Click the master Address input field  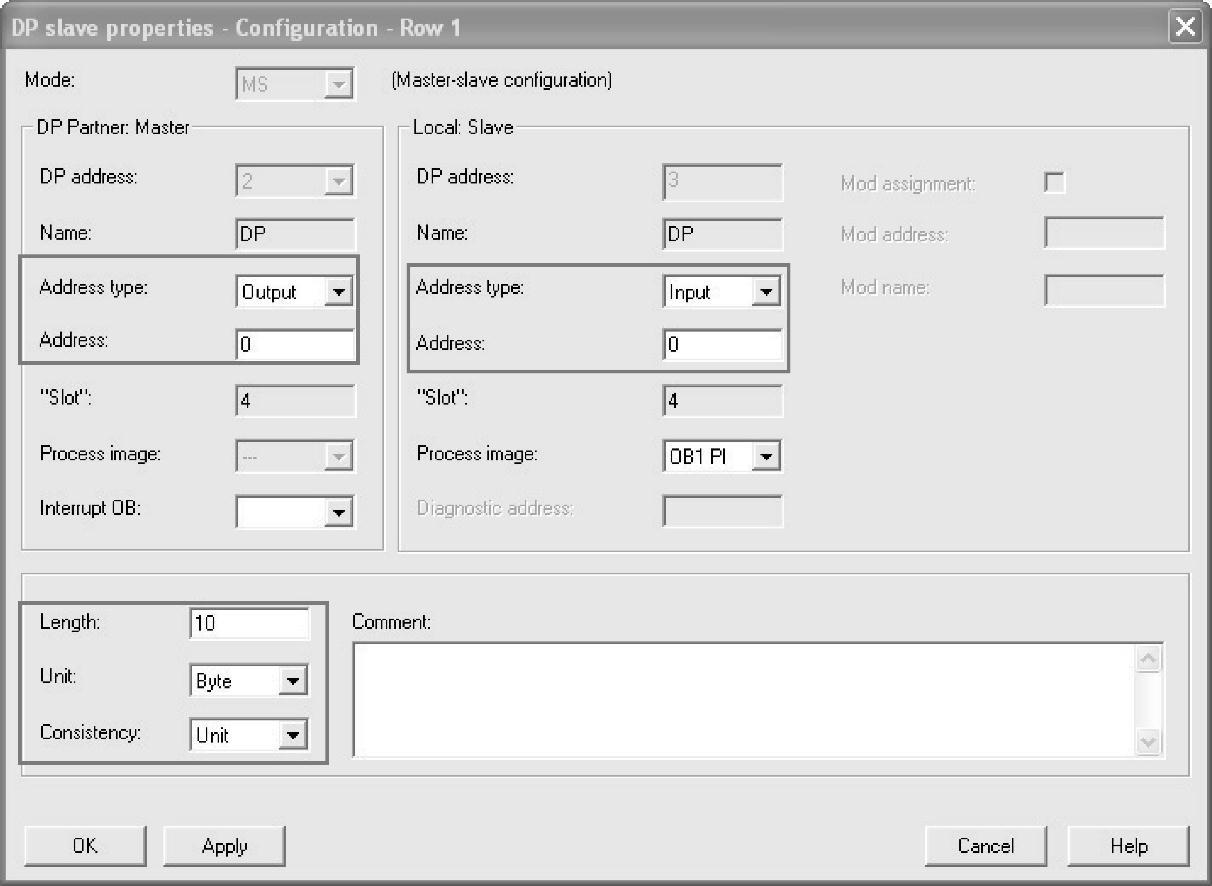pyautogui.click(x=295, y=345)
